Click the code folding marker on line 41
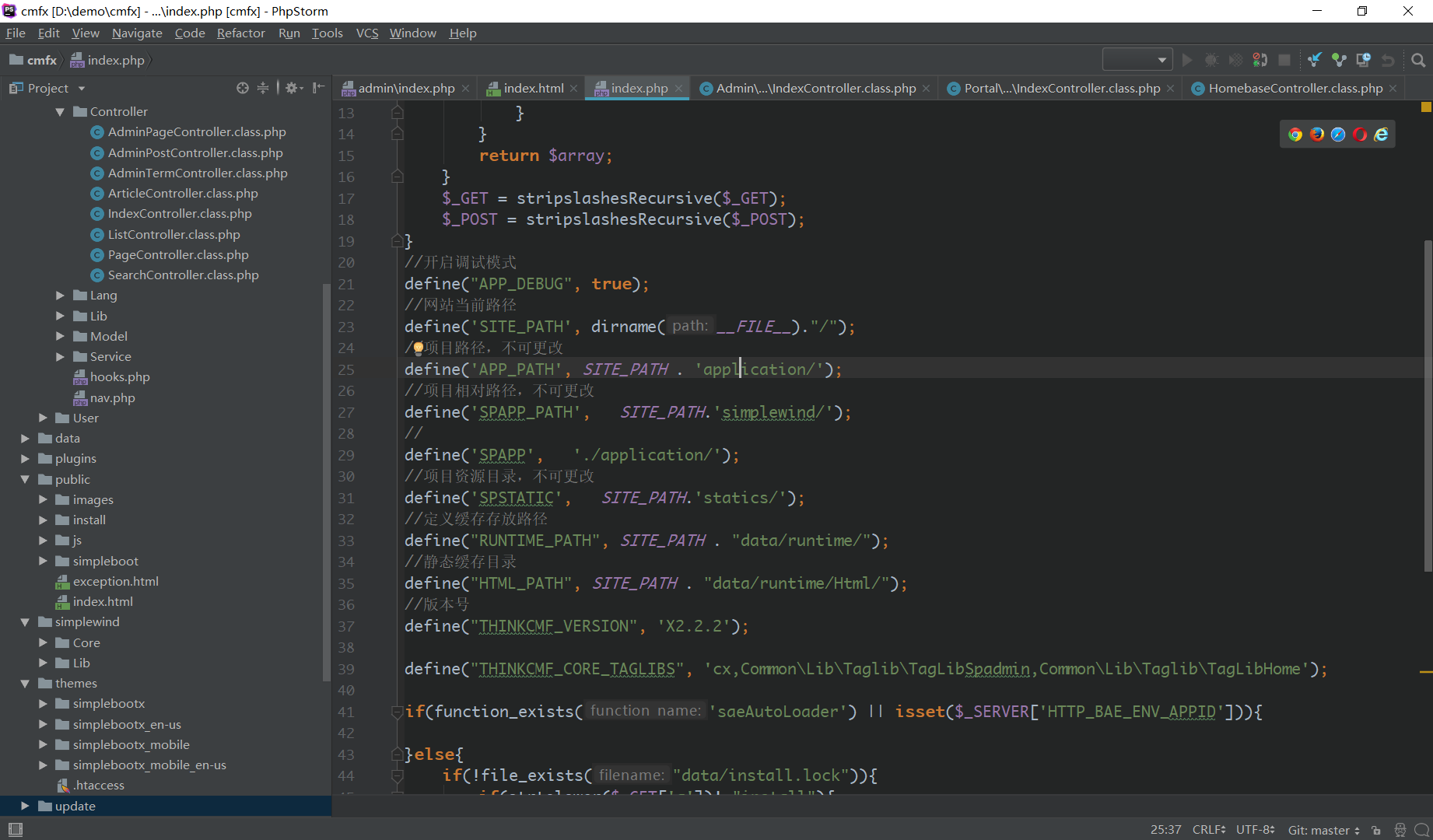 [x=398, y=712]
